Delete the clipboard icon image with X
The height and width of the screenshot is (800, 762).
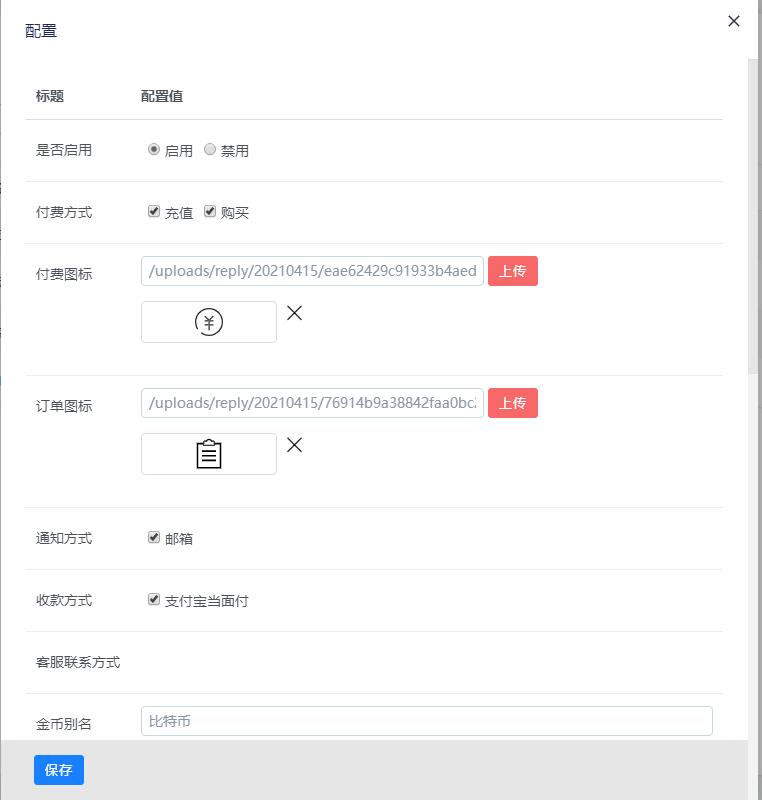point(294,445)
